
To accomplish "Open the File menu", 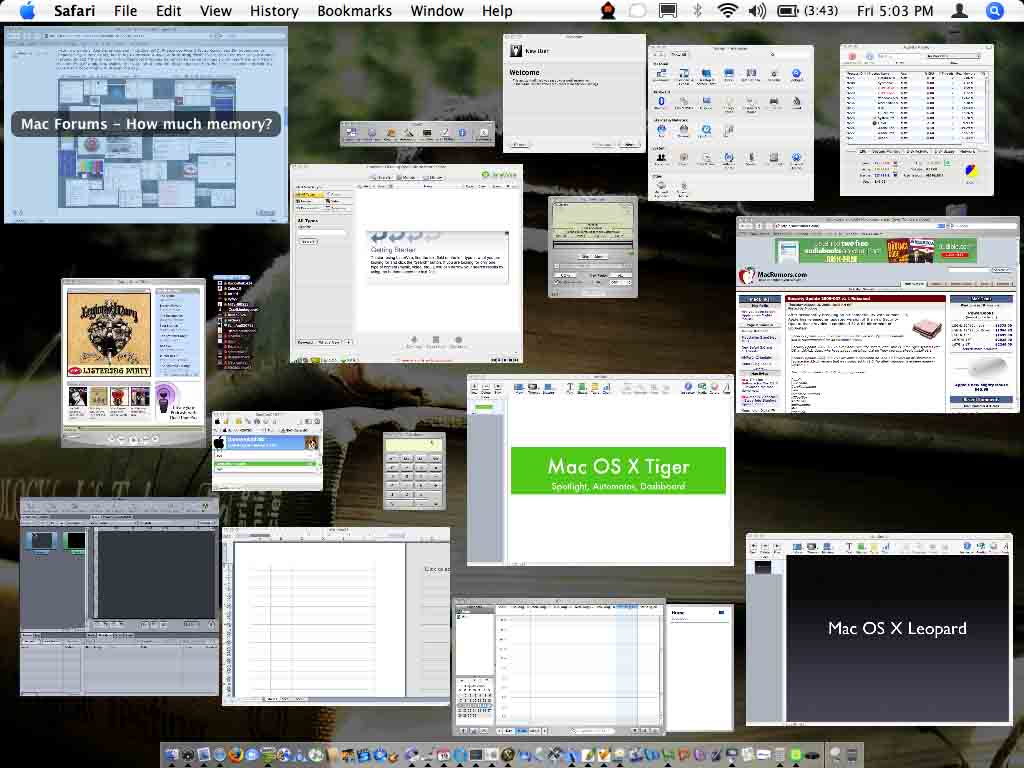I will (125, 10).
